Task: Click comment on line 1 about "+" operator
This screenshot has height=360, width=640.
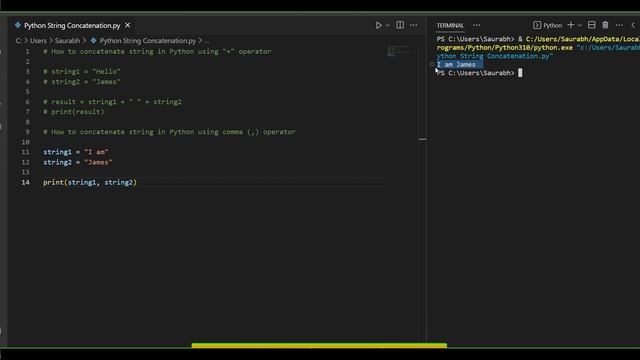Action: pos(157,51)
